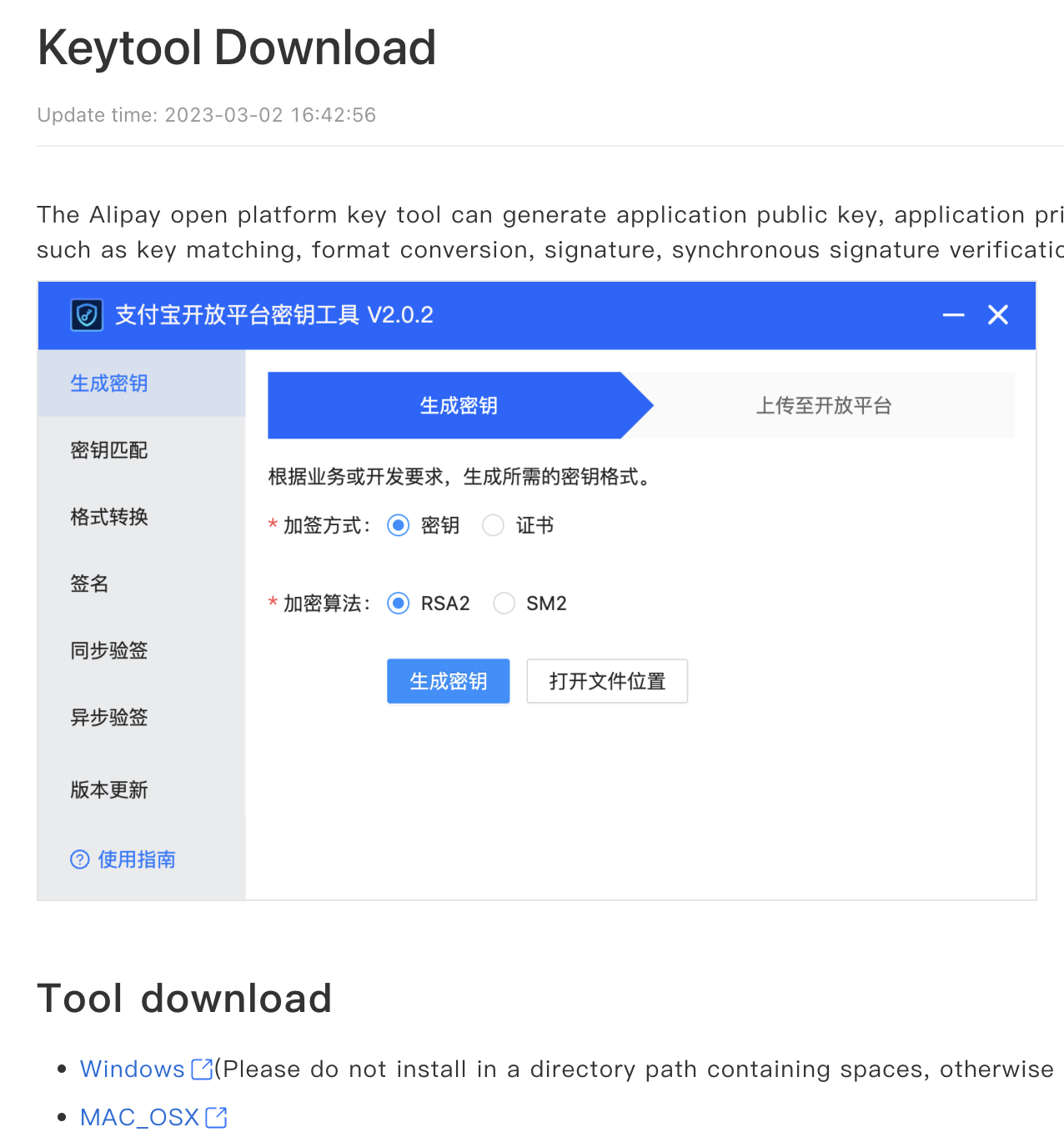The width and height of the screenshot is (1064, 1142).
Task: Click the question mark help icon
Action: pyautogui.click(x=80, y=859)
